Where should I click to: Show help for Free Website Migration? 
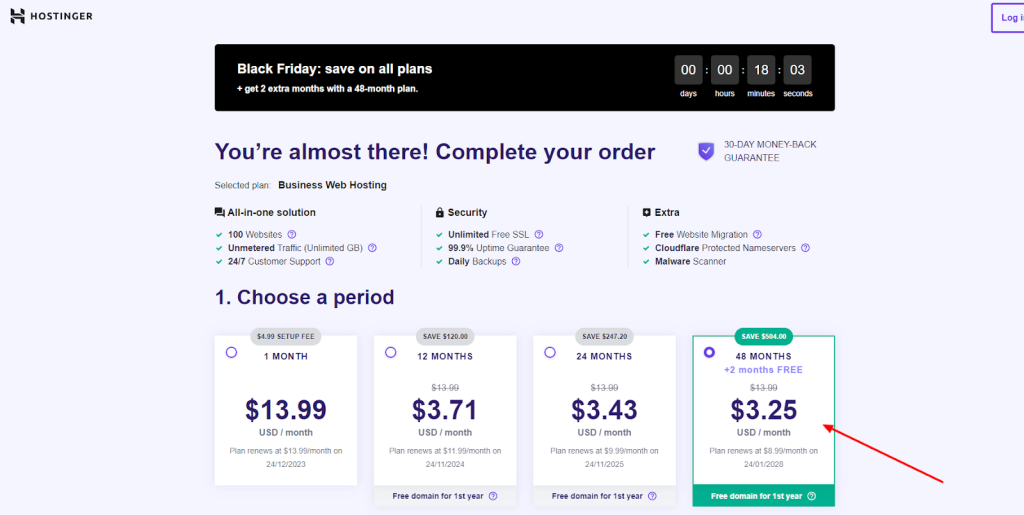tap(757, 234)
